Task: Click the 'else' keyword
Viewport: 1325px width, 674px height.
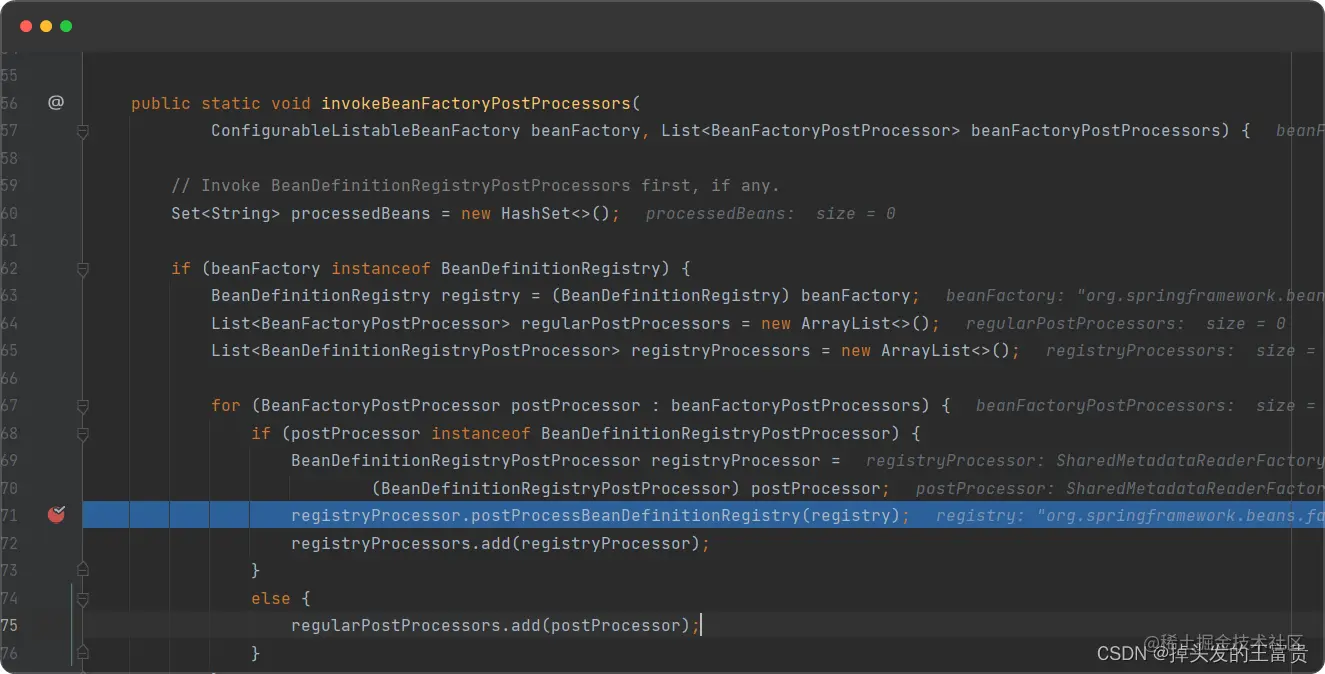Action: click(271, 599)
